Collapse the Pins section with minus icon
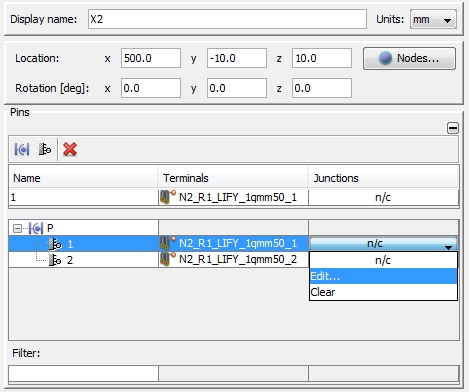The height and width of the screenshot is (392, 469). coord(453,128)
